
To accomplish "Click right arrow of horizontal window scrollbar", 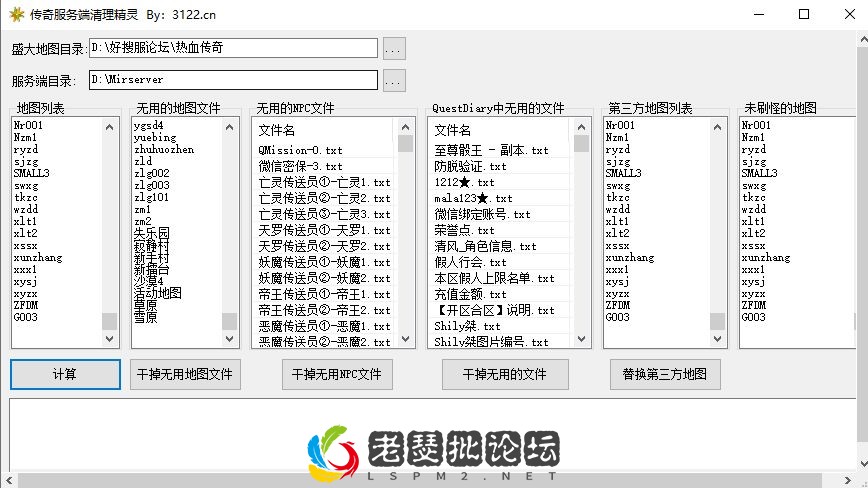I will click(x=848, y=480).
